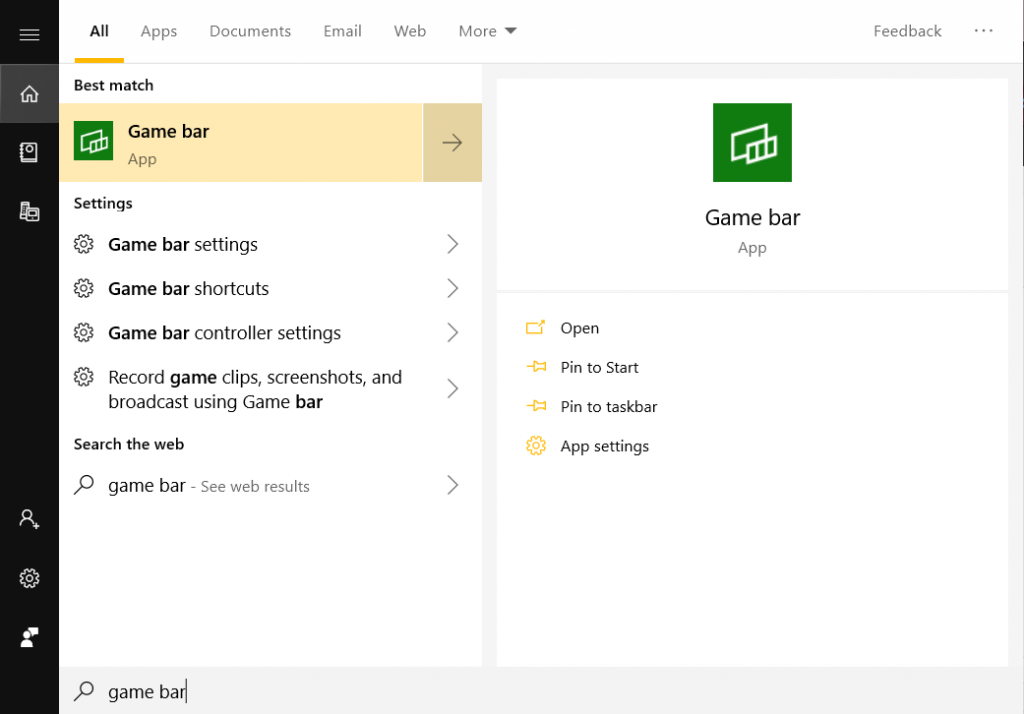Switch to the Web tab
The image size is (1024, 714).
click(409, 31)
